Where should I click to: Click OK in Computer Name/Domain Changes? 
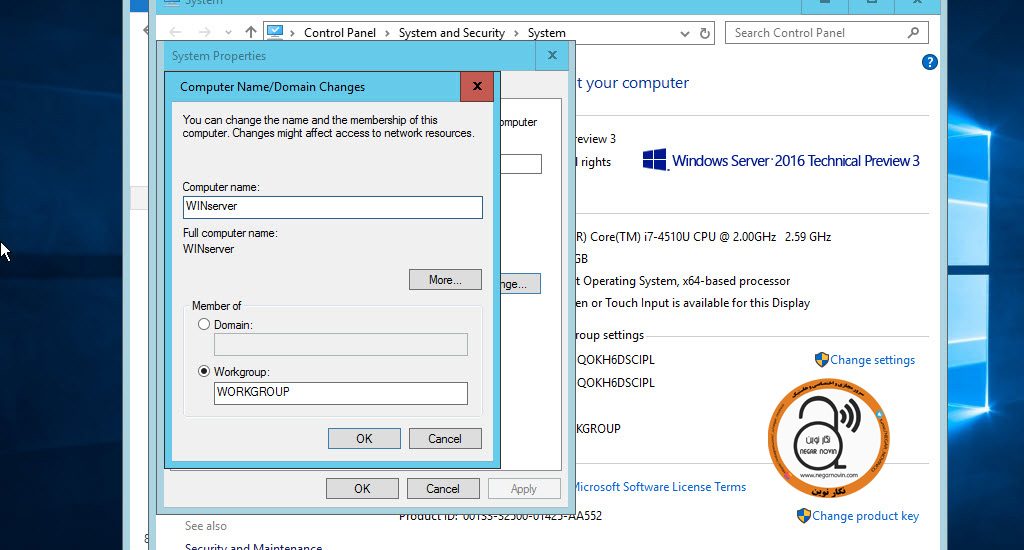point(364,439)
